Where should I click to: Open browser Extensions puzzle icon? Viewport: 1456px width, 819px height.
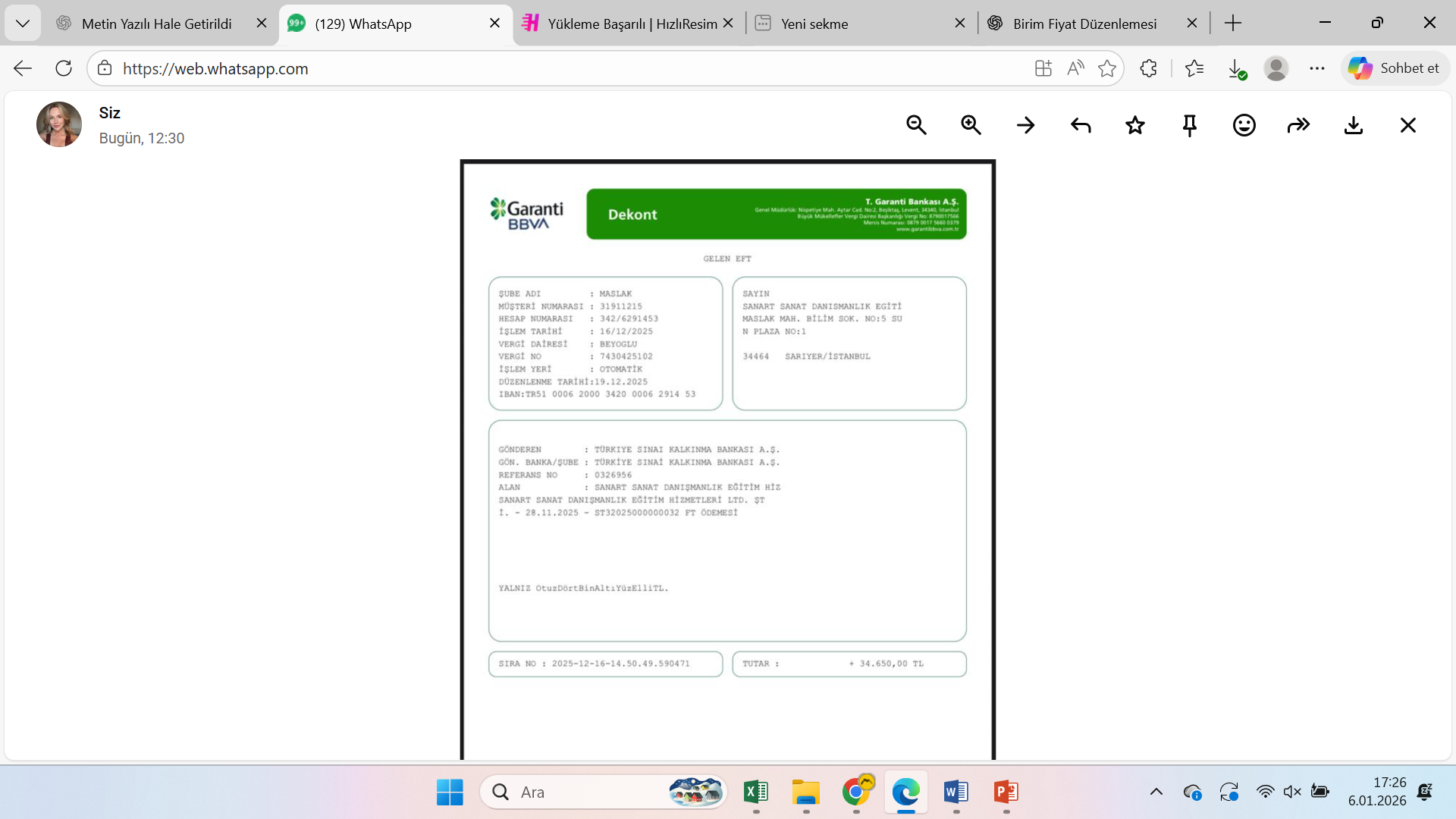point(1148,68)
